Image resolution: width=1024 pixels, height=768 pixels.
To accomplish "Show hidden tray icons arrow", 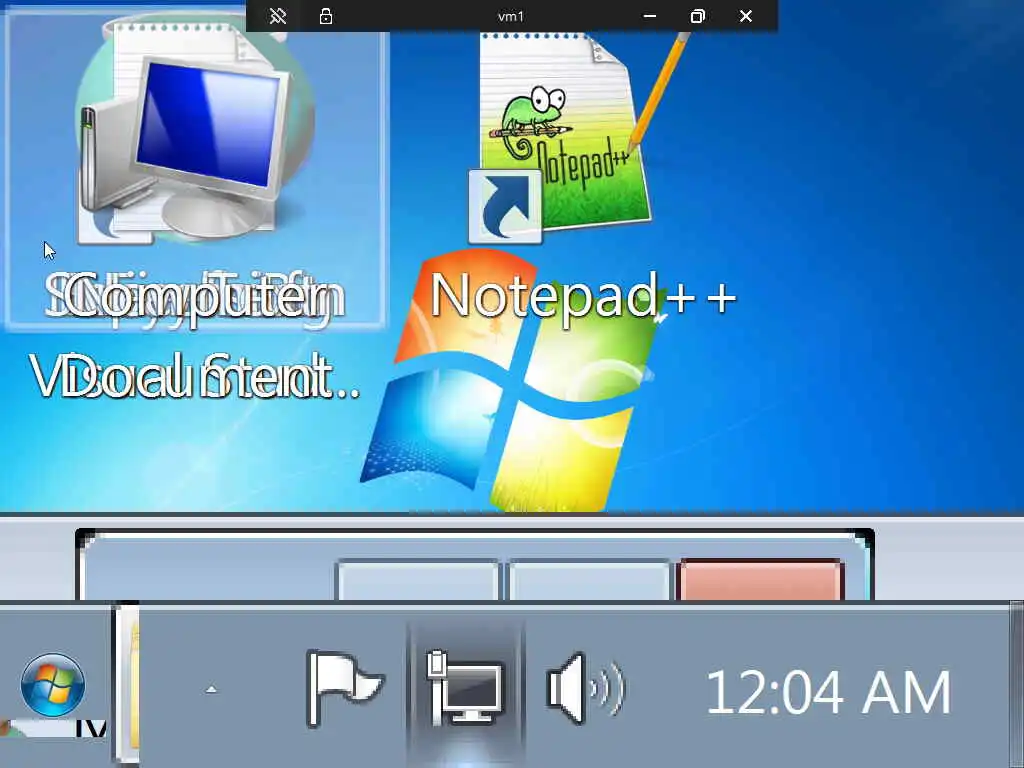I will [211, 689].
